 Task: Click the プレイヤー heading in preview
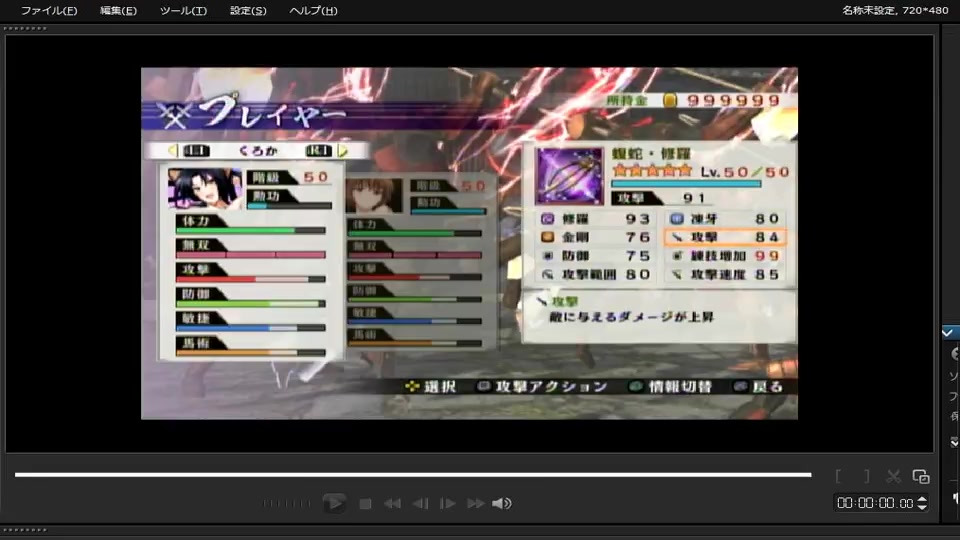[x=273, y=112]
